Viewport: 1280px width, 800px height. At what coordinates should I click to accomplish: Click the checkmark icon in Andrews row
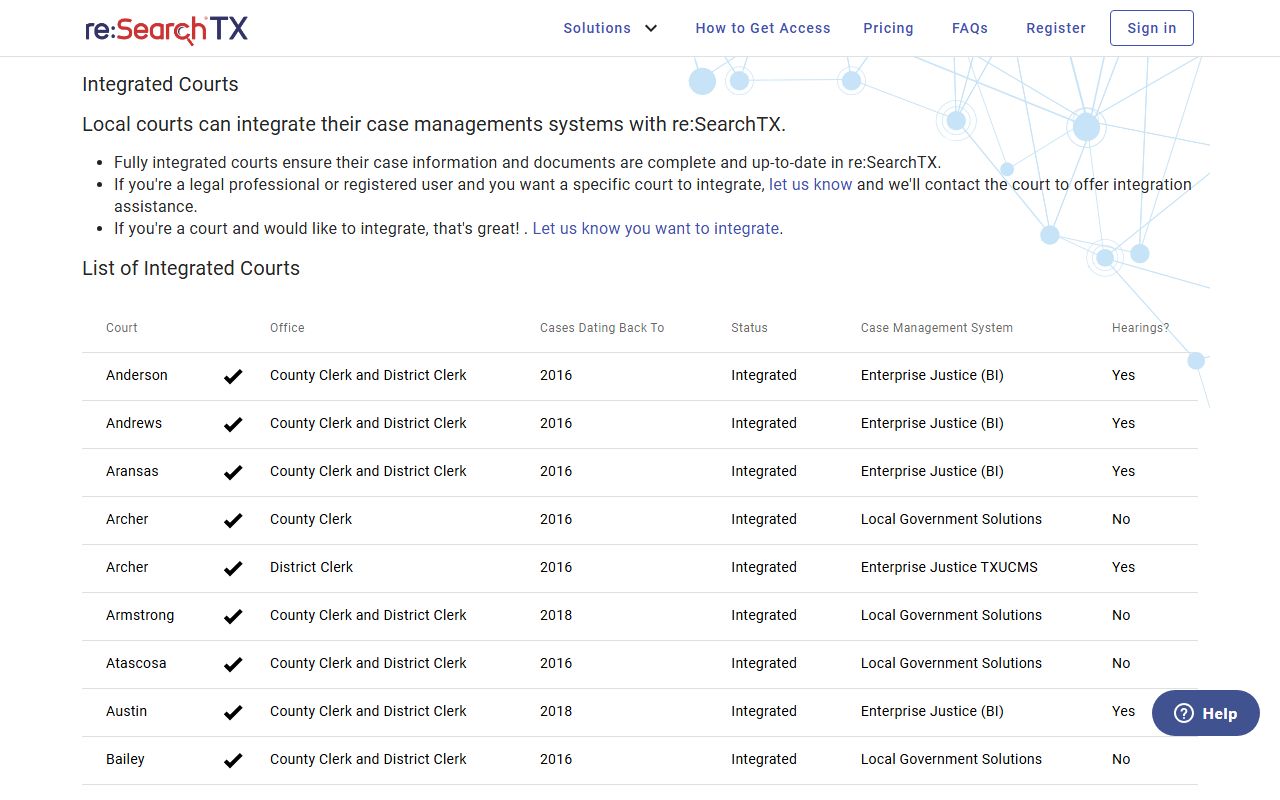(233, 424)
